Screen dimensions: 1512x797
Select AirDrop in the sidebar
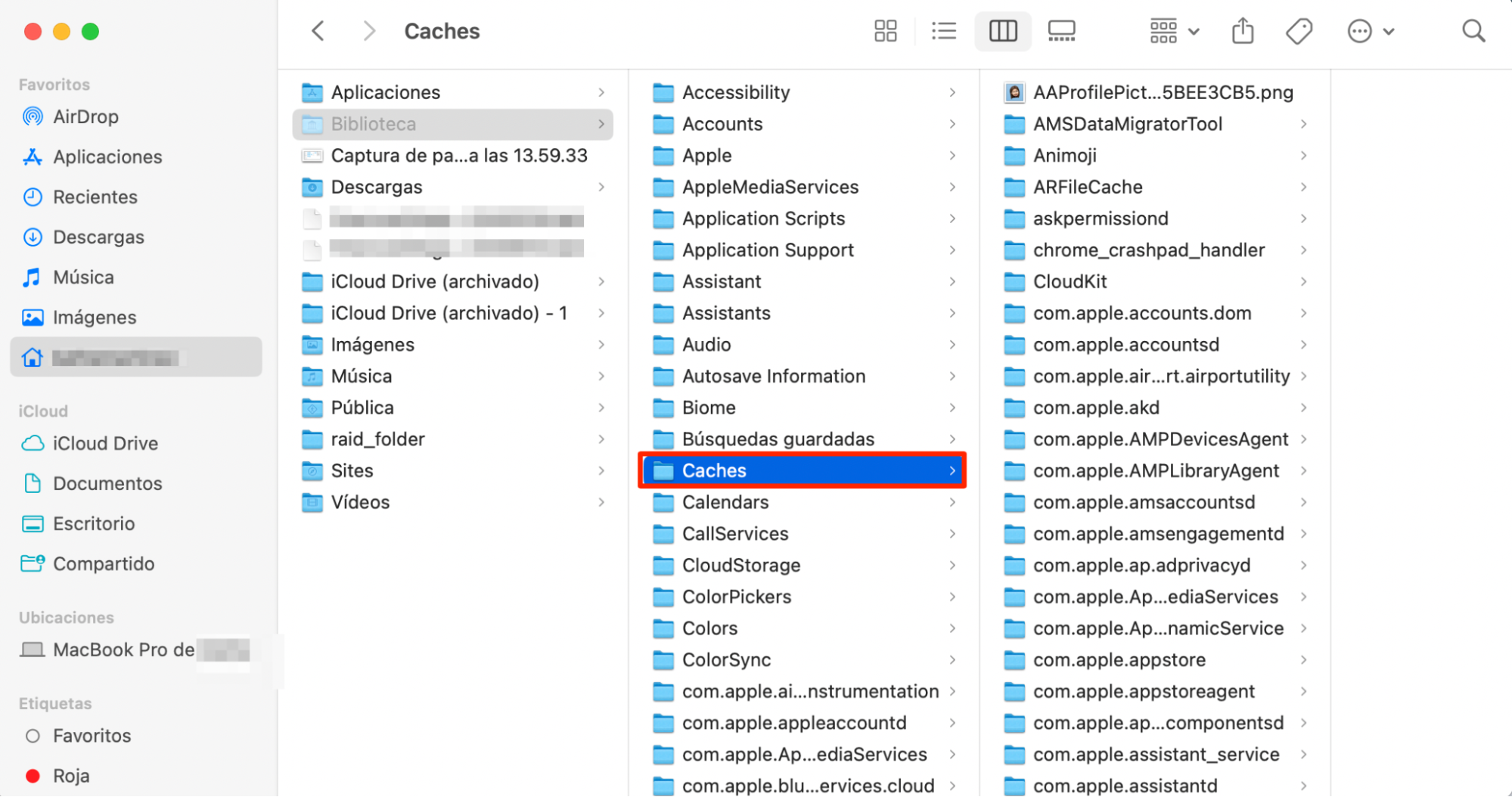[x=85, y=116]
